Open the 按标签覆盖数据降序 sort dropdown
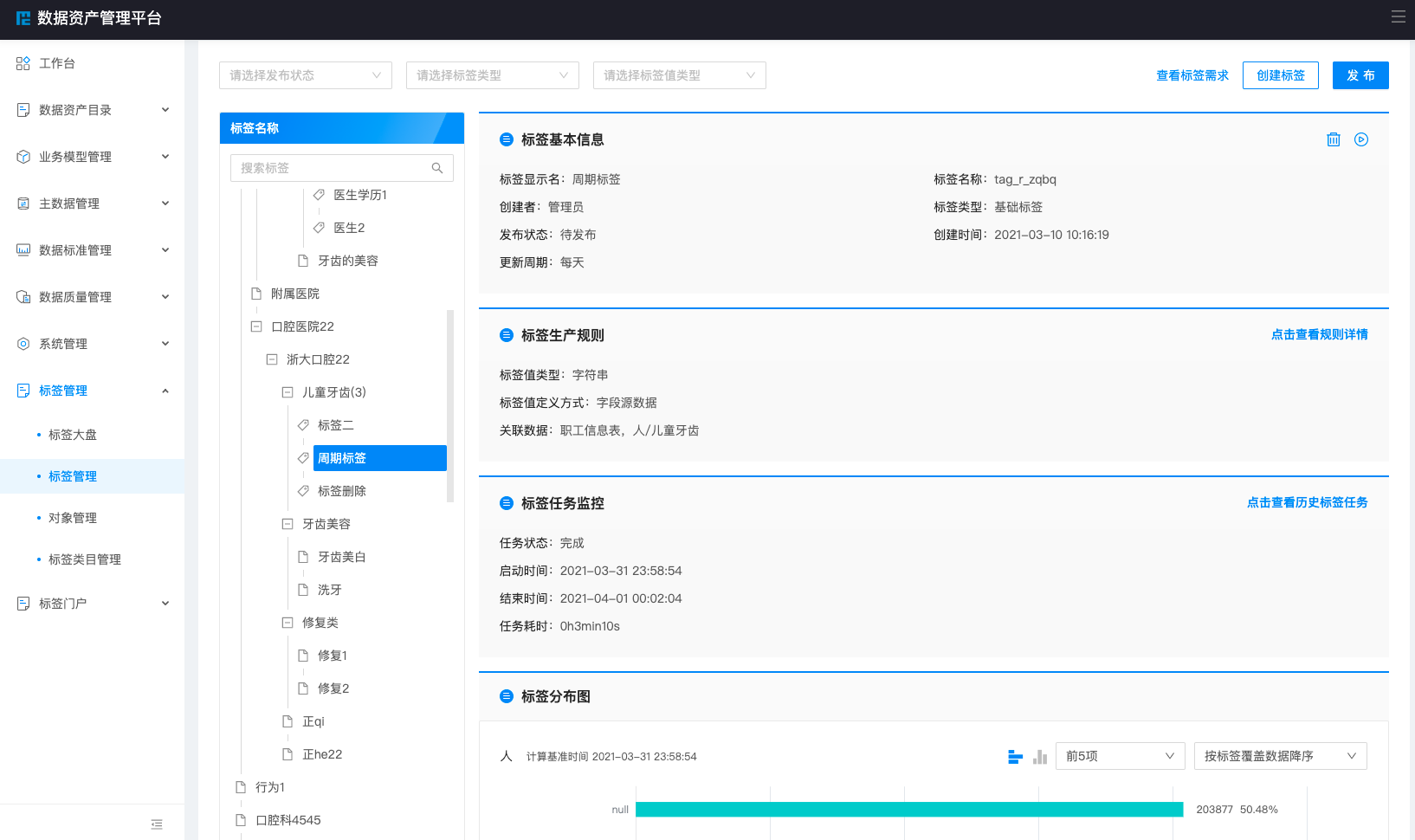 [1281, 756]
